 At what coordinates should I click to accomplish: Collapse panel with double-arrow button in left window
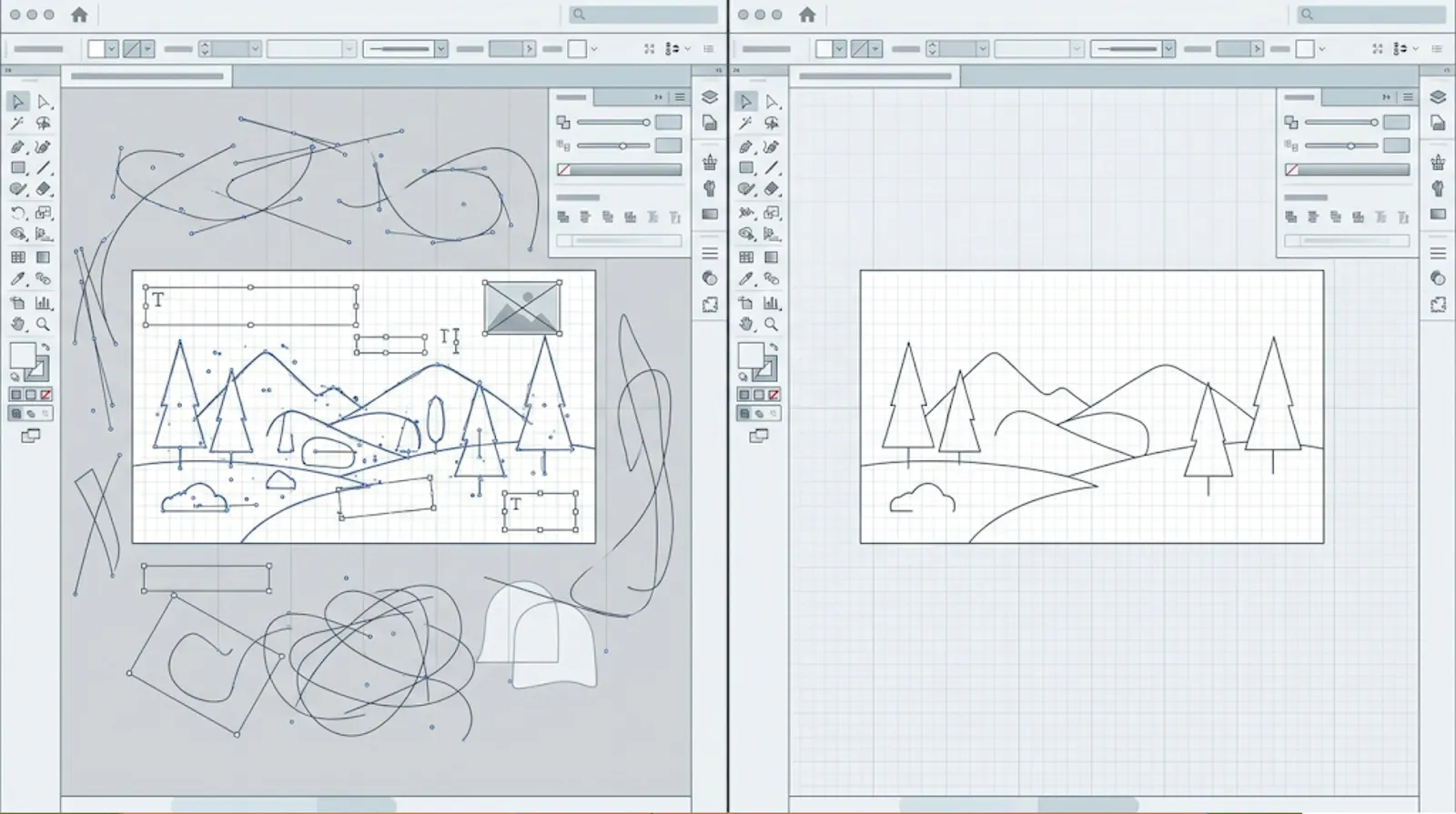(658, 97)
